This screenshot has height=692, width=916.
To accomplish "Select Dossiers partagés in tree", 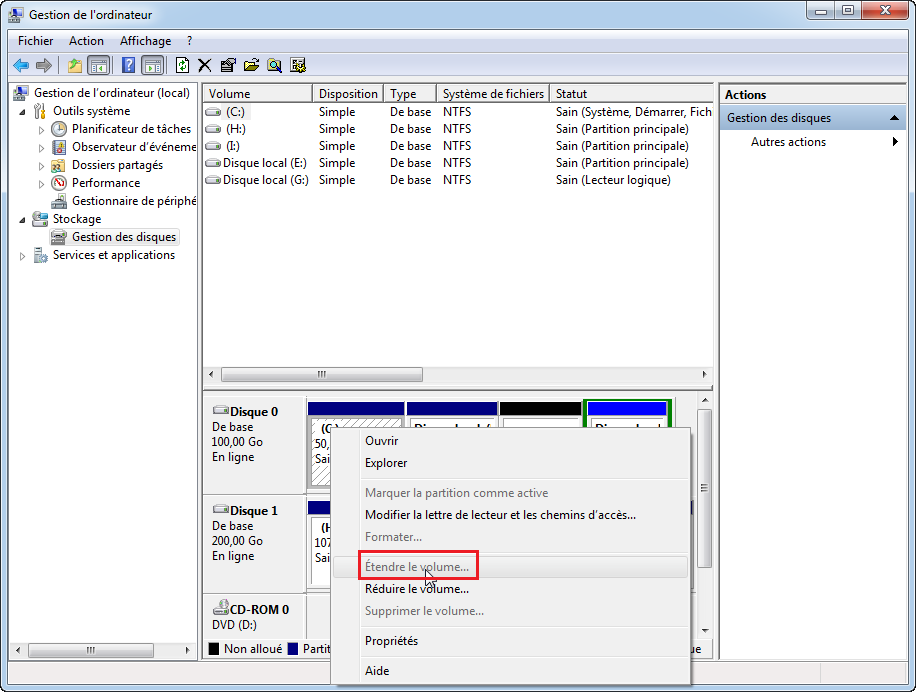I will click(x=117, y=165).
